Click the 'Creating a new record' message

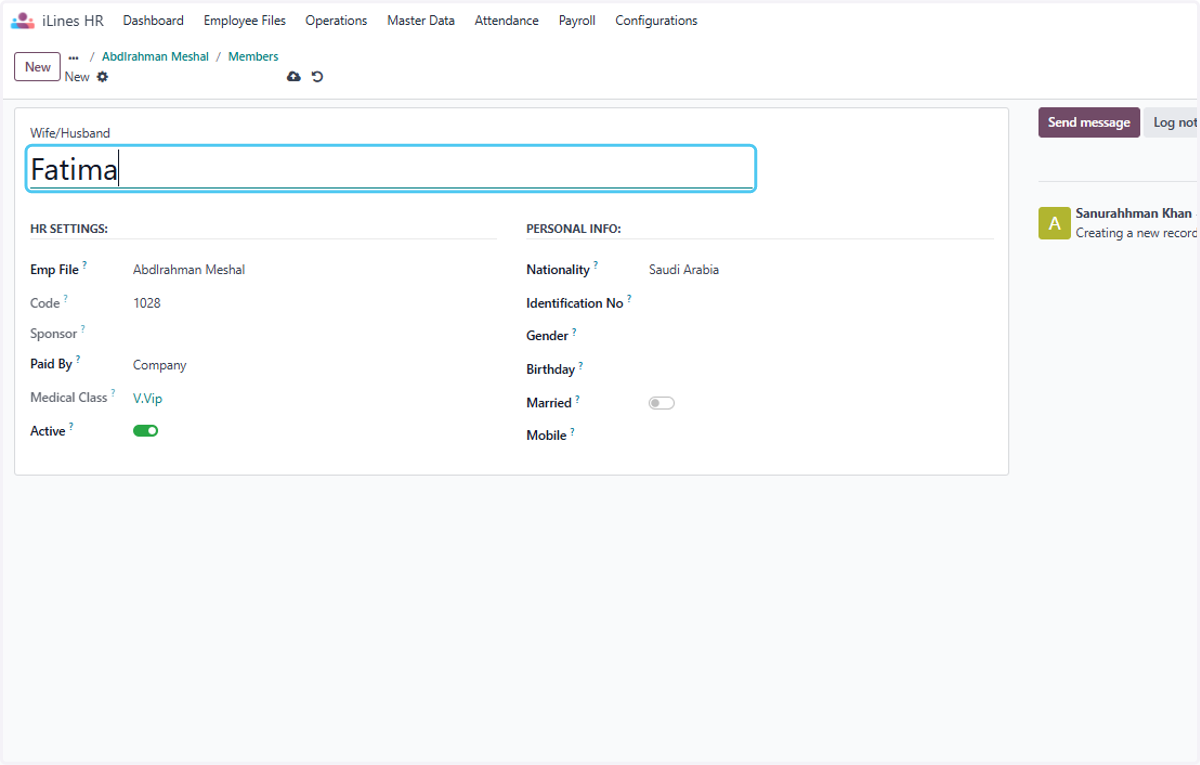click(x=1137, y=233)
